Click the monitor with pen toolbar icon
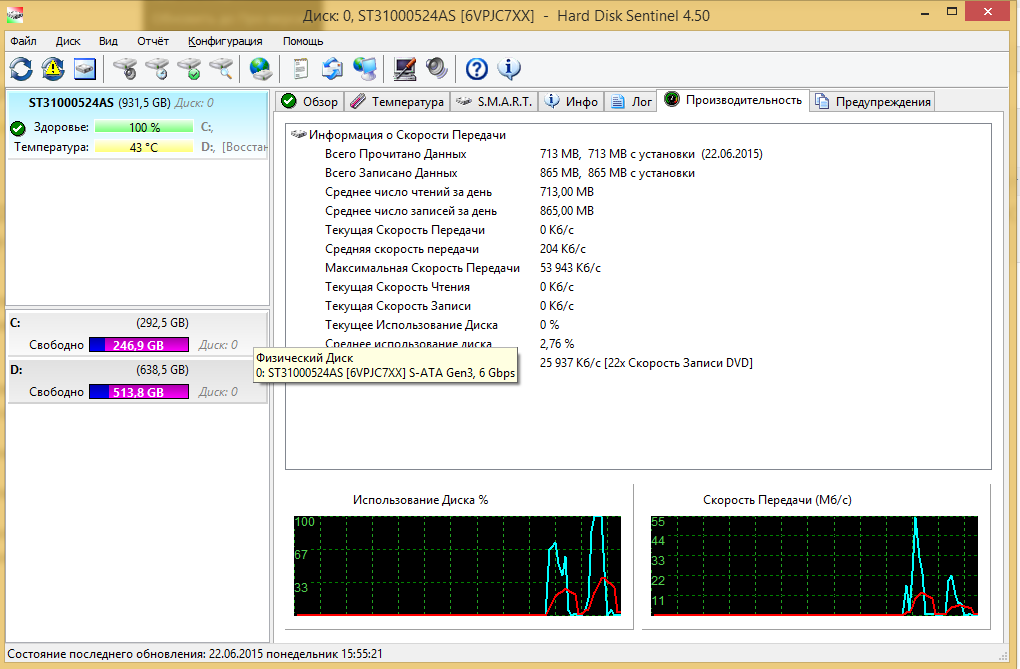The width and height of the screenshot is (1020, 669). tap(404, 69)
